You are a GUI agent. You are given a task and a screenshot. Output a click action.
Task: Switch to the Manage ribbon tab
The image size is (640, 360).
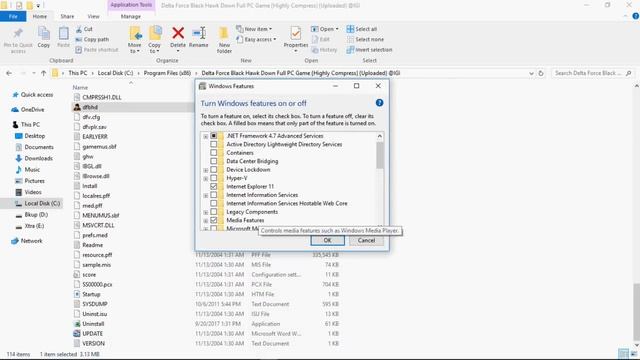click(x=131, y=16)
